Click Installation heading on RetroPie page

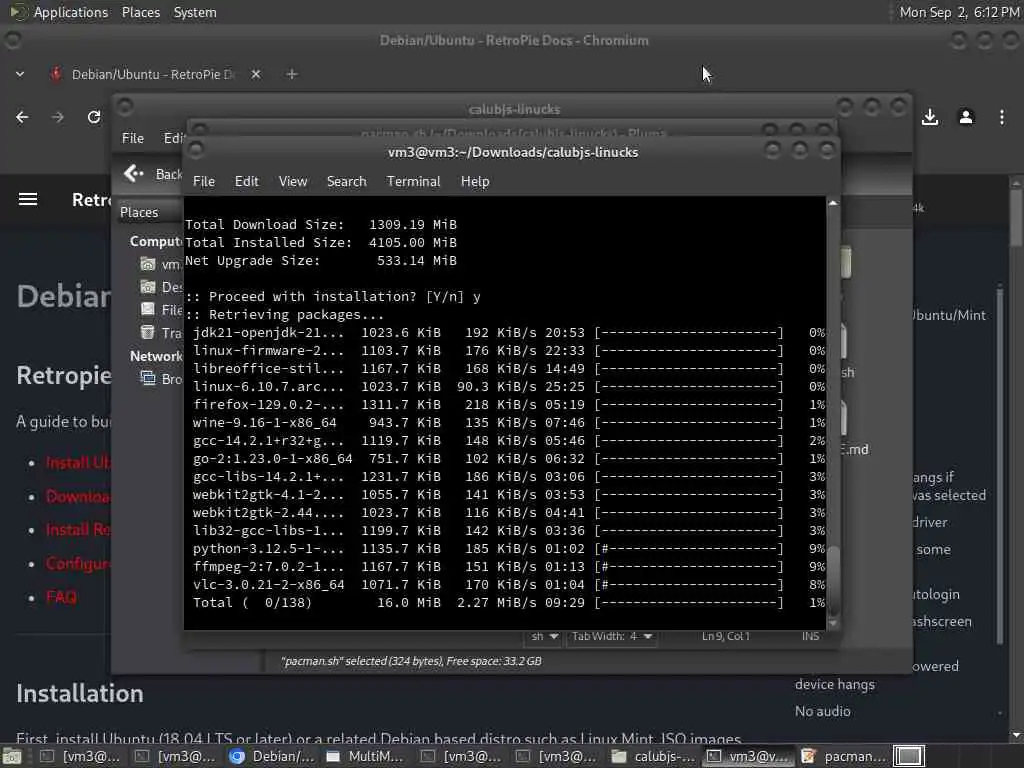coord(80,694)
